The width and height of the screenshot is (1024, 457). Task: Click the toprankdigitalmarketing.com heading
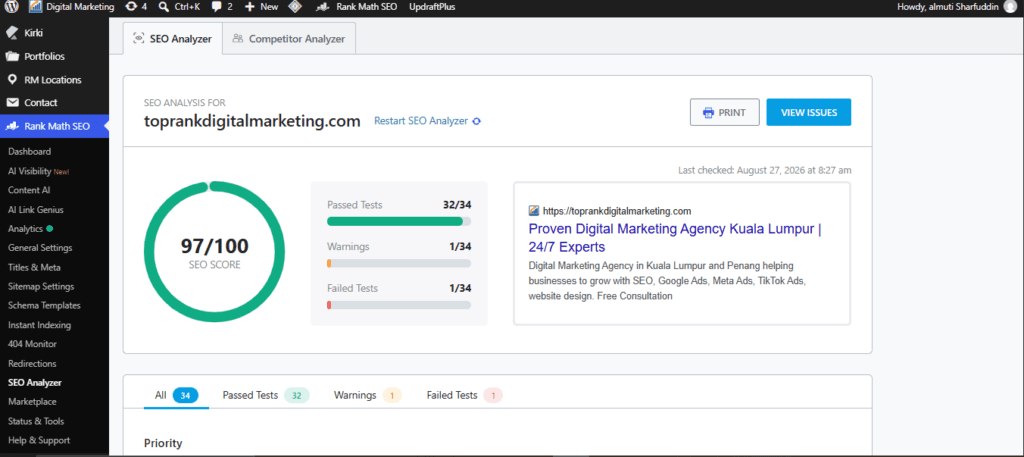[x=252, y=121]
